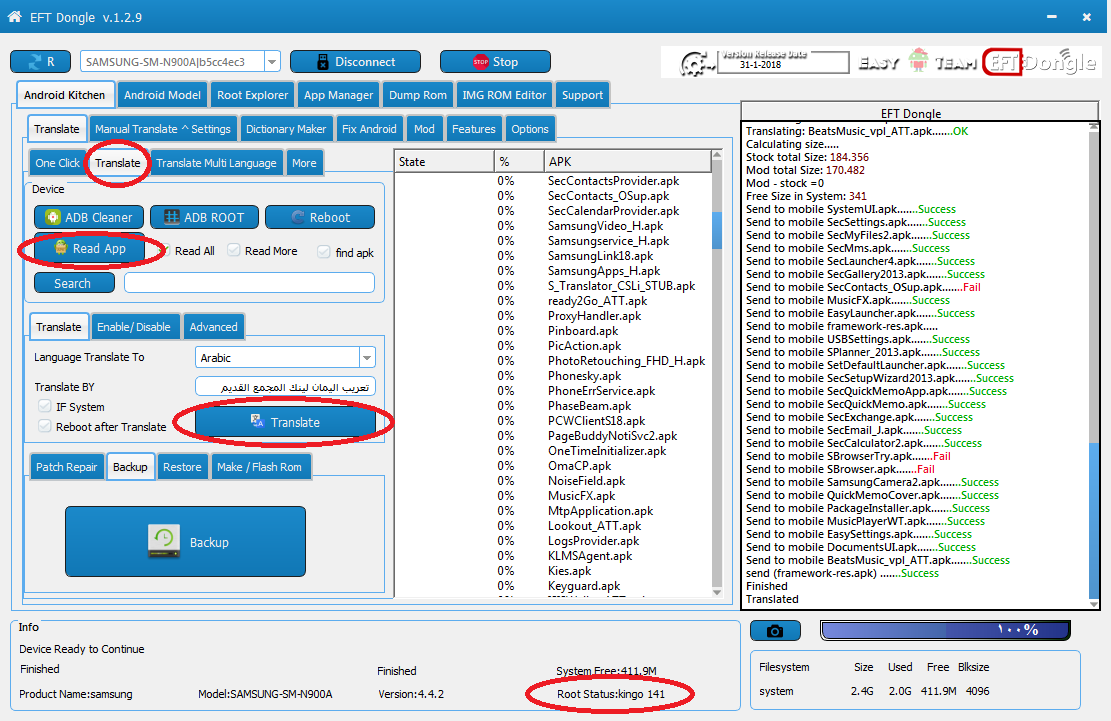Select Pinboard.apk in list
Image resolution: width=1111 pixels, height=721 pixels.
click(583, 331)
